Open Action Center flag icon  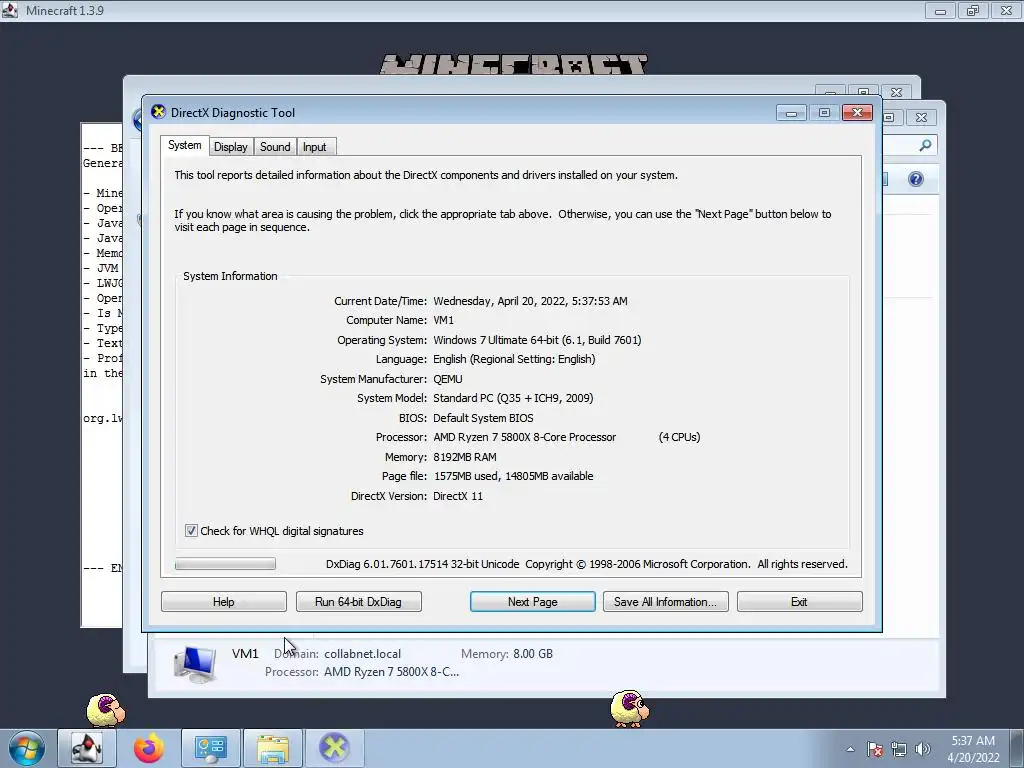tap(875, 749)
